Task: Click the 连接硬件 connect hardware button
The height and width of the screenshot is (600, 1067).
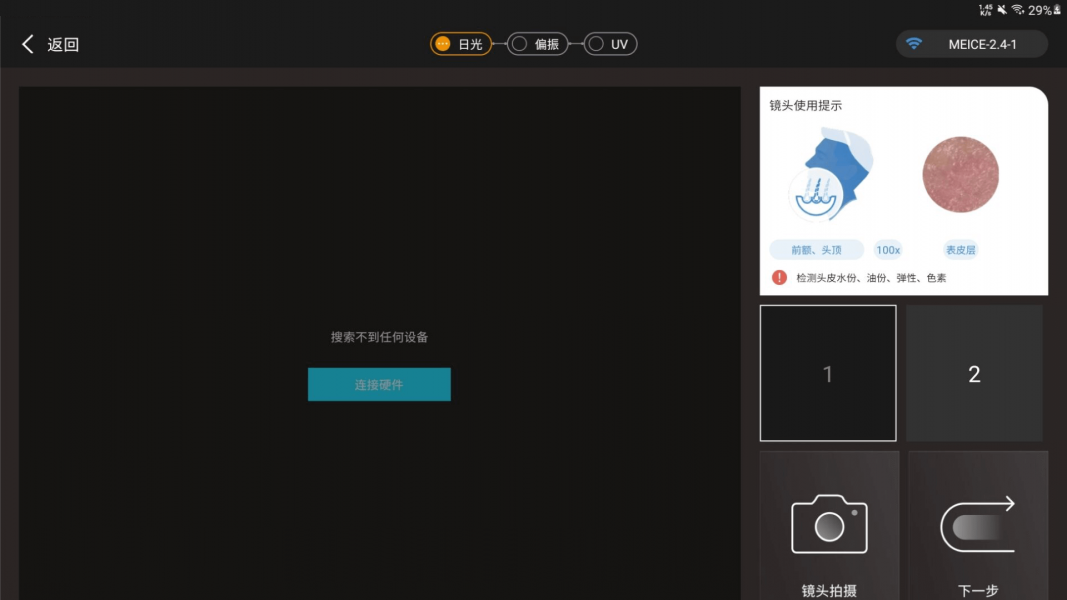Action: (379, 384)
